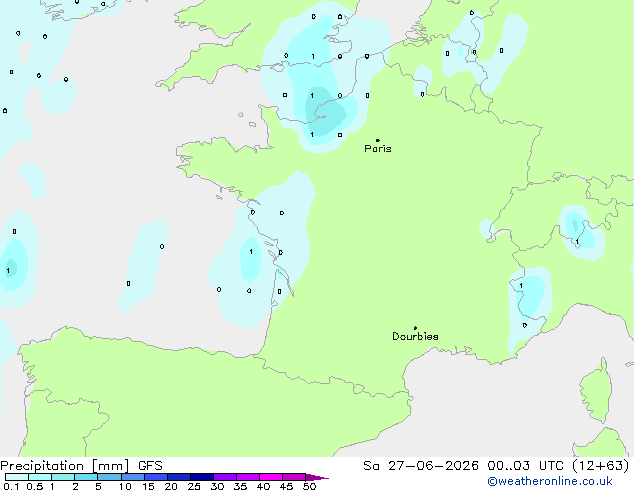Click the above-50 mm legend arrow tip
Image resolution: width=634 pixels, height=490 pixels.
pos(317,477)
